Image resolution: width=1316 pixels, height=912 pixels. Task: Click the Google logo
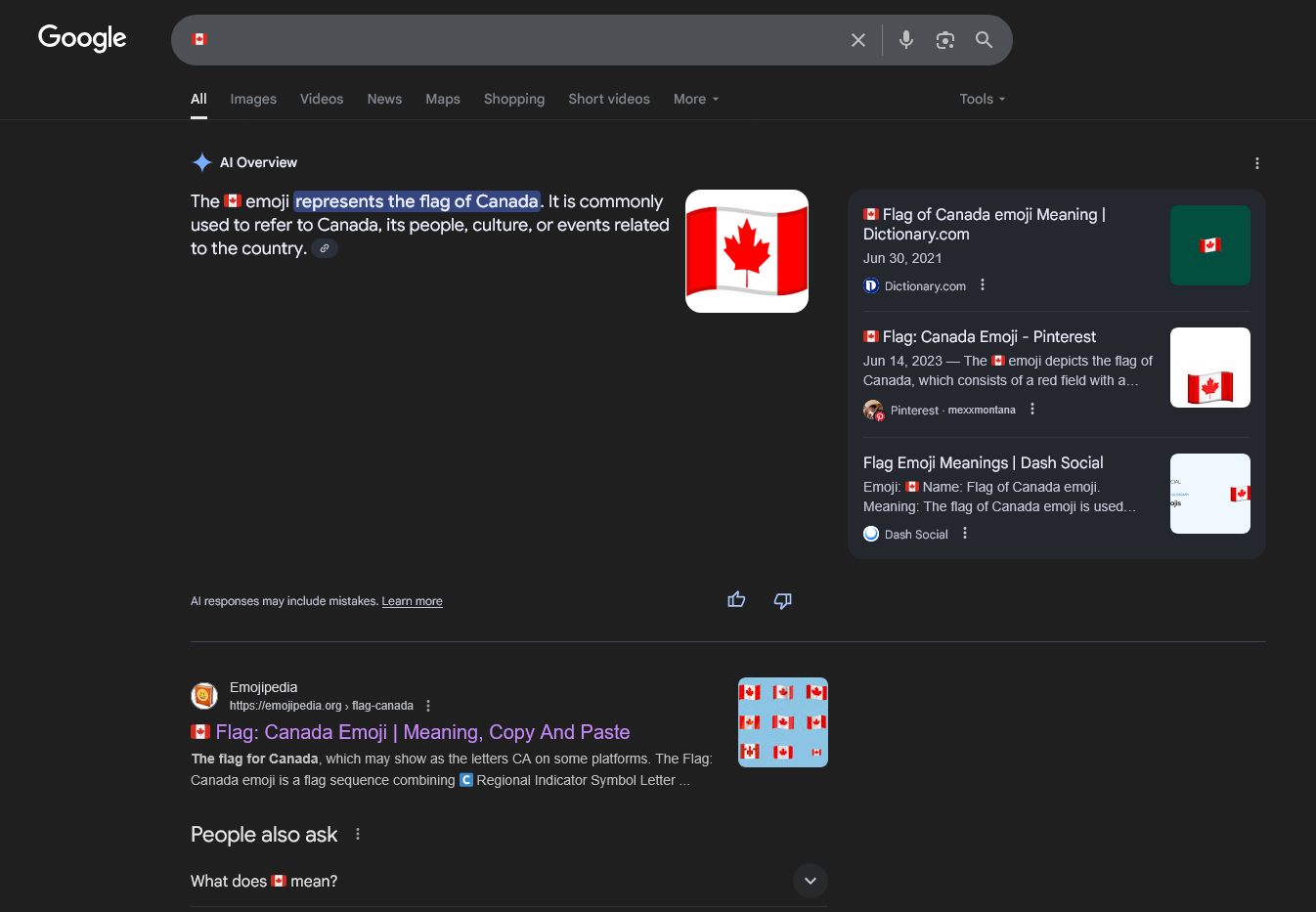coord(82,38)
